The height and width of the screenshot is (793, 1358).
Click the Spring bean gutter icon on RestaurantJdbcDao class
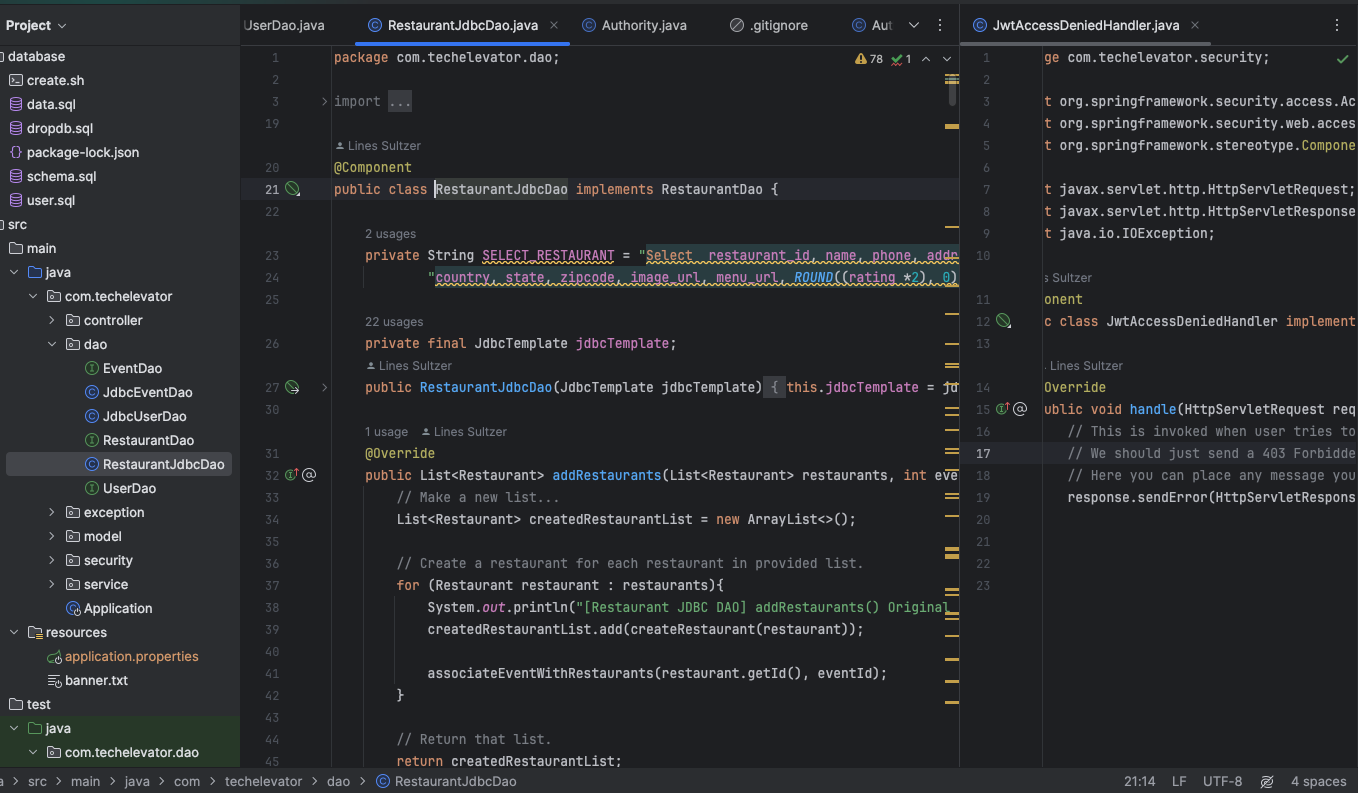click(x=291, y=188)
